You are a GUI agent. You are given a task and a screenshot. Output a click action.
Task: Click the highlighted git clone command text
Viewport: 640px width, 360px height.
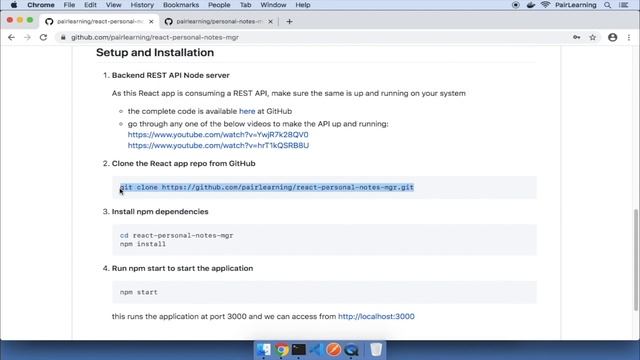point(267,187)
